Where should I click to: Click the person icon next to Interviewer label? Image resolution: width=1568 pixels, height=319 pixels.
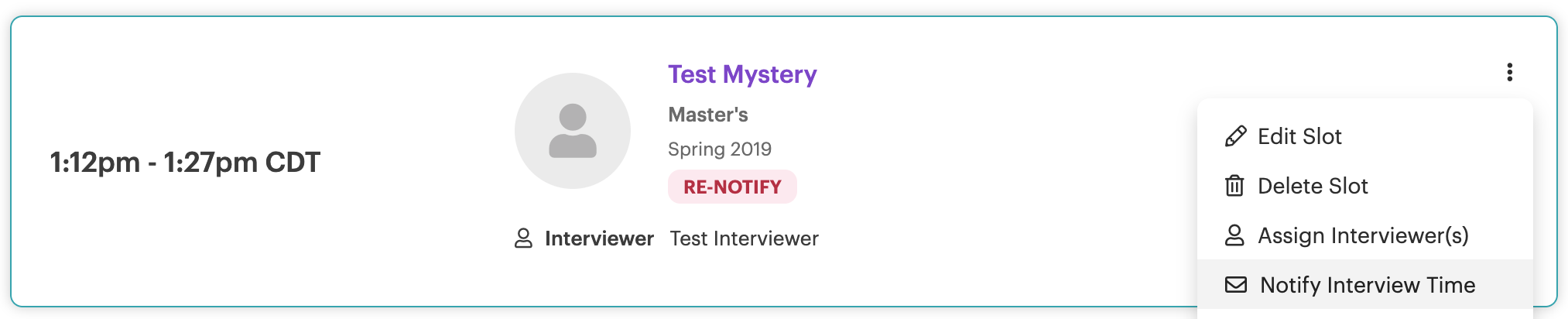(x=523, y=238)
